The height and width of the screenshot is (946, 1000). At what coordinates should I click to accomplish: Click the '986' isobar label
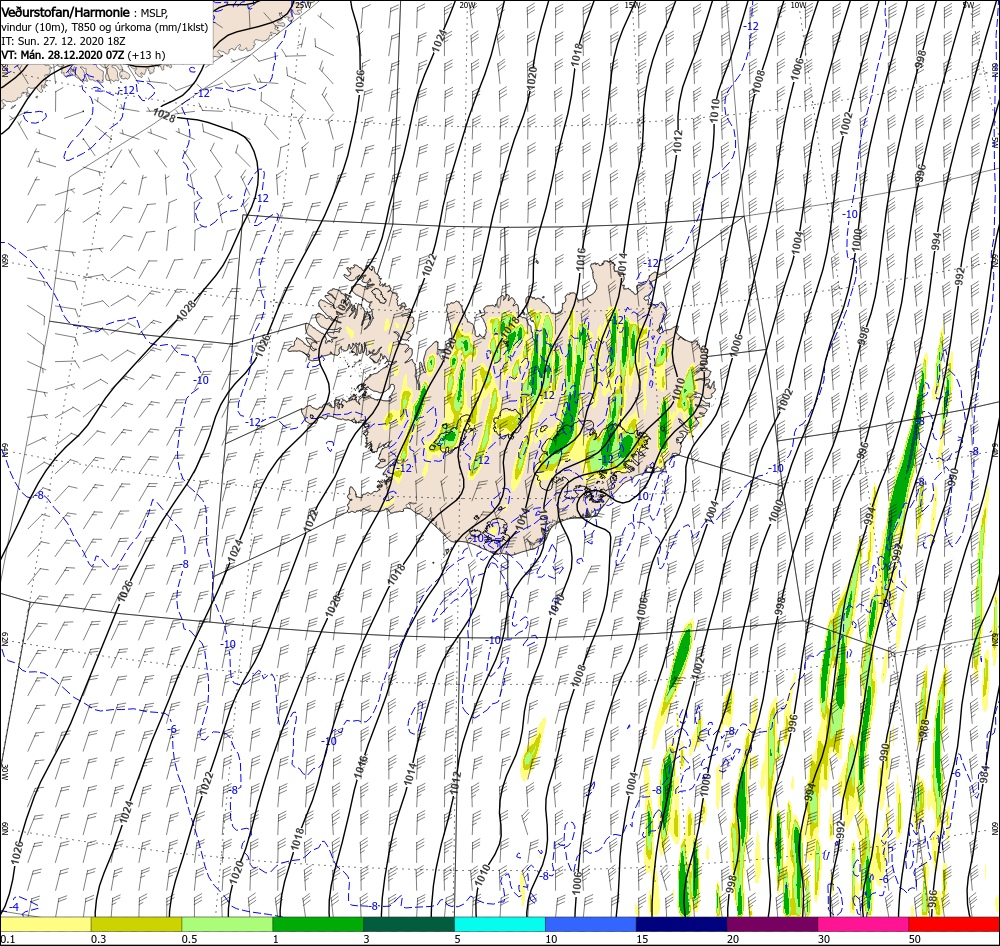pyautogui.click(x=933, y=898)
